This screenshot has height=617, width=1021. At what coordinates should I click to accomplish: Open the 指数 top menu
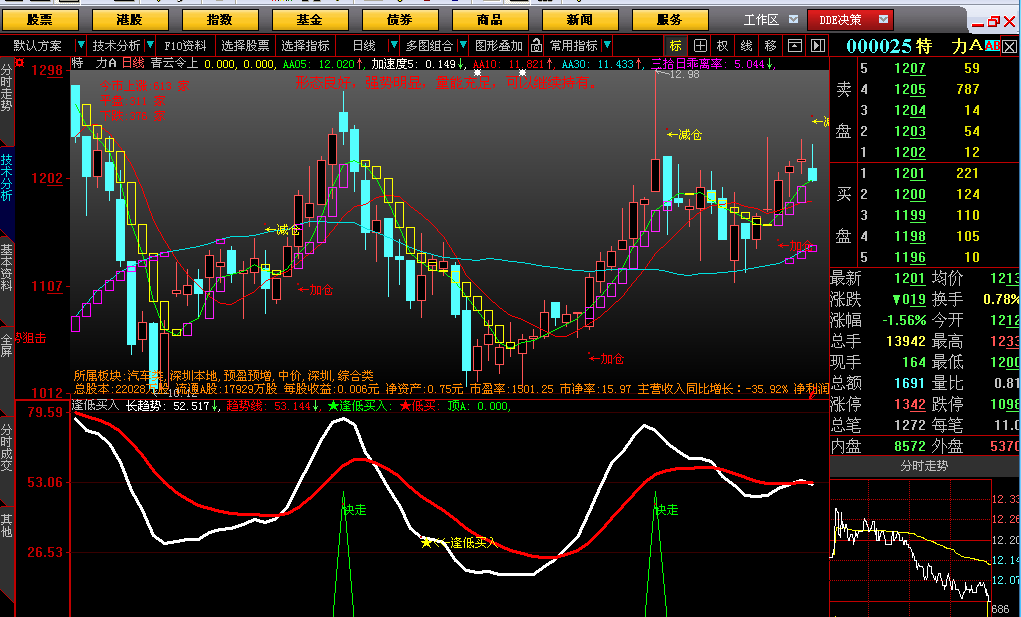click(x=220, y=20)
